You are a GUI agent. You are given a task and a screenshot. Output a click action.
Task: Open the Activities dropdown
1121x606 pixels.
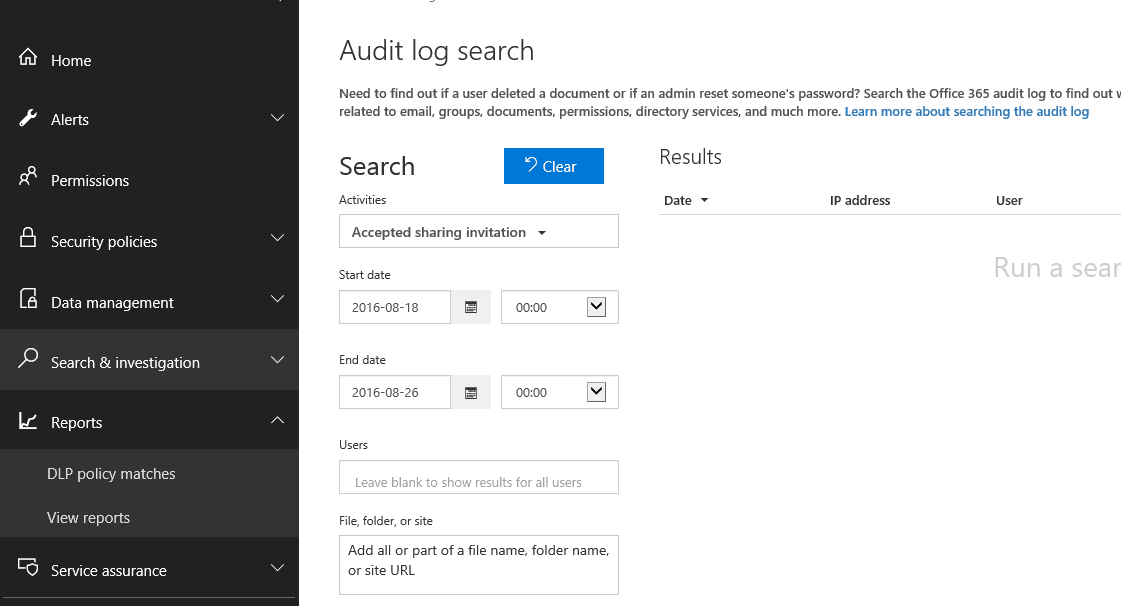point(478,231)
